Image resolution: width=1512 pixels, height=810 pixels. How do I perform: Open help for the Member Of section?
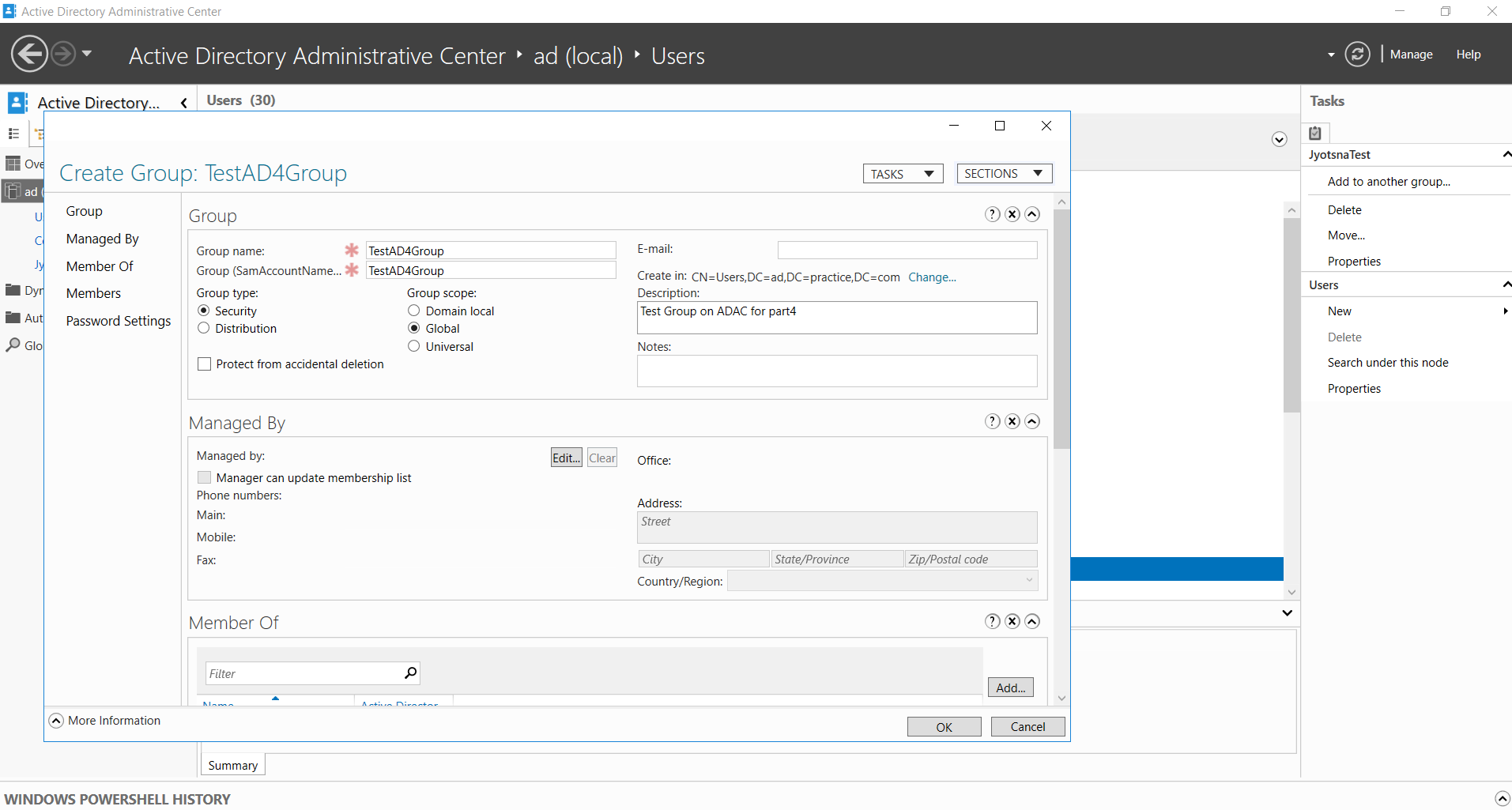coord(993,621)
